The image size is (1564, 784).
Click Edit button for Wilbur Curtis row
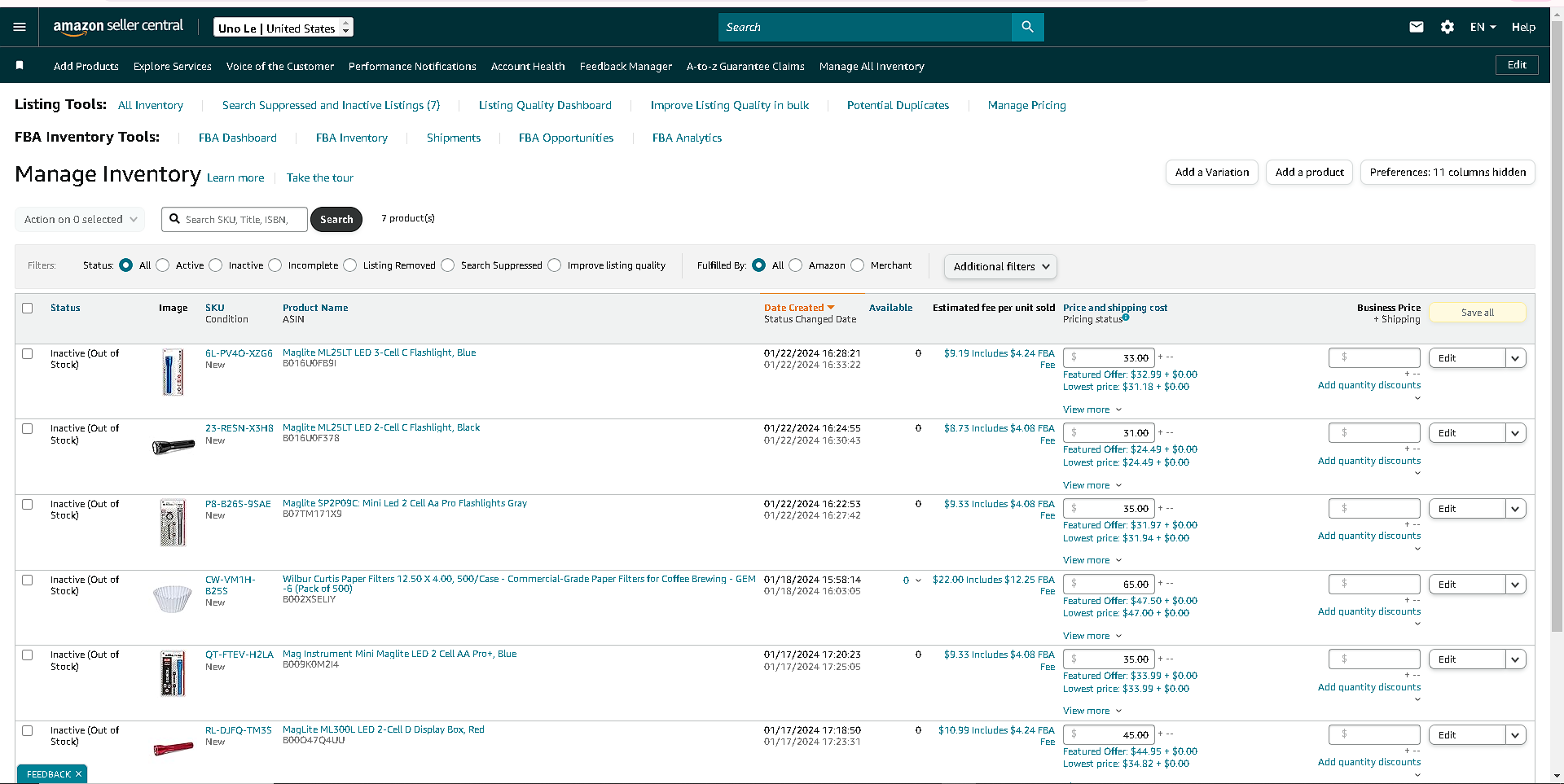[1466, 585]
